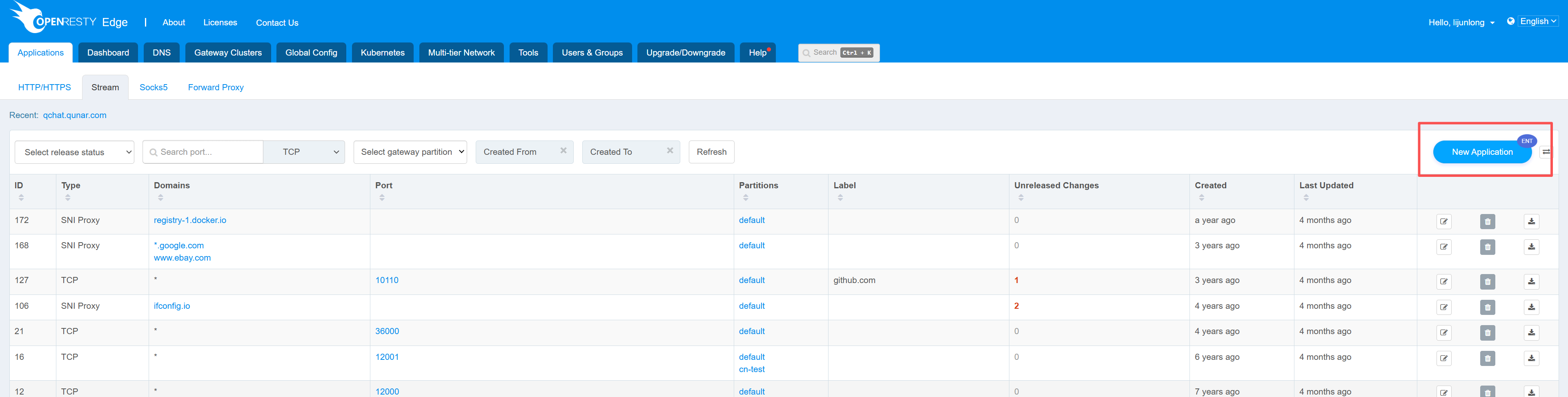Open the qchat.qunar.com recent link
The image size is (1568, 397).
pyautogui.click(x=74, y=115)
